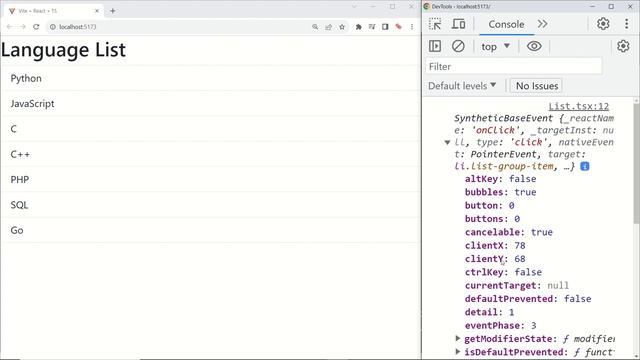Image resolution: width=640 pixels, height=360 pixels.
Task: Toggle the console sidebar
Action: [435, 46]
